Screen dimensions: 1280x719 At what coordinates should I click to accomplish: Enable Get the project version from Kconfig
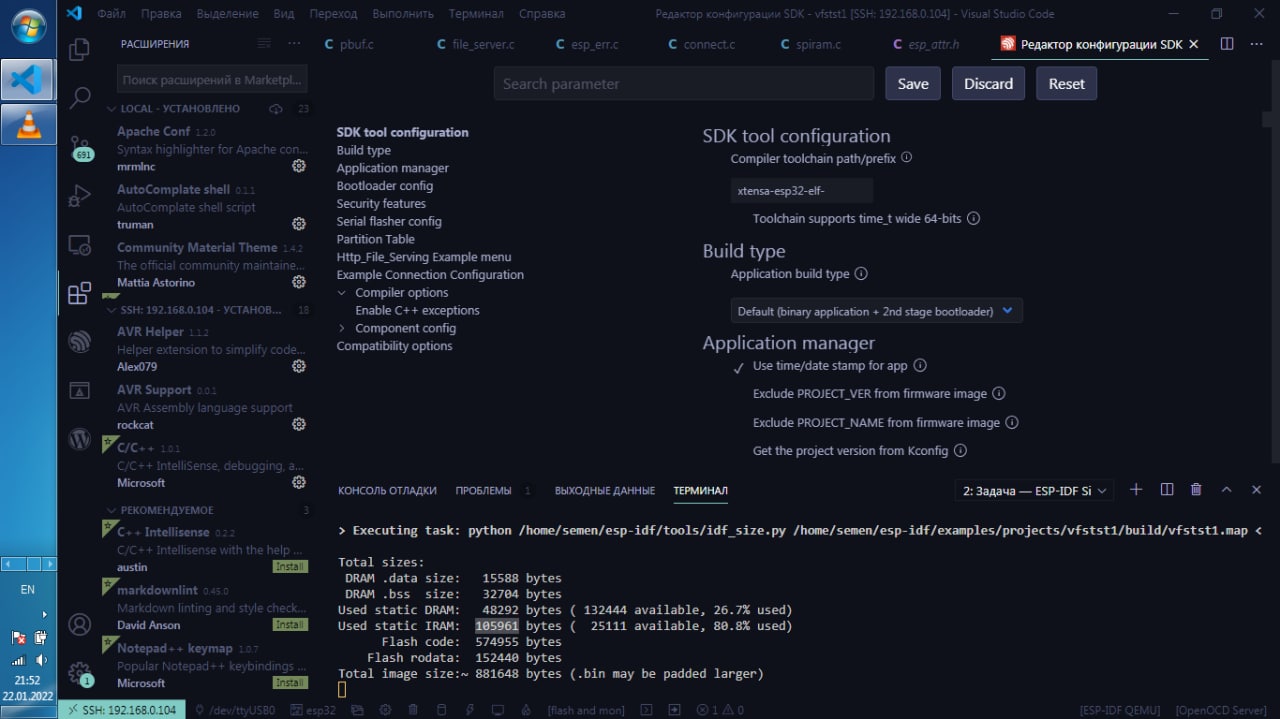(739, 451)
